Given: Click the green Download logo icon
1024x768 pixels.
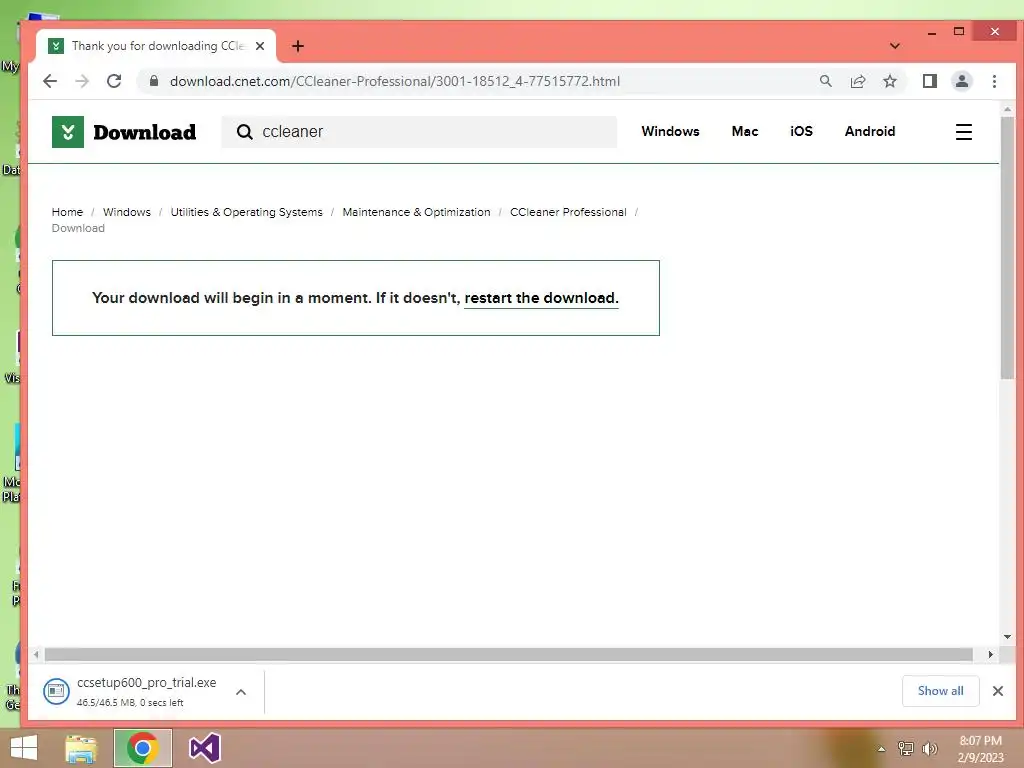Looking at the screenshot, I should click(68, 132).
